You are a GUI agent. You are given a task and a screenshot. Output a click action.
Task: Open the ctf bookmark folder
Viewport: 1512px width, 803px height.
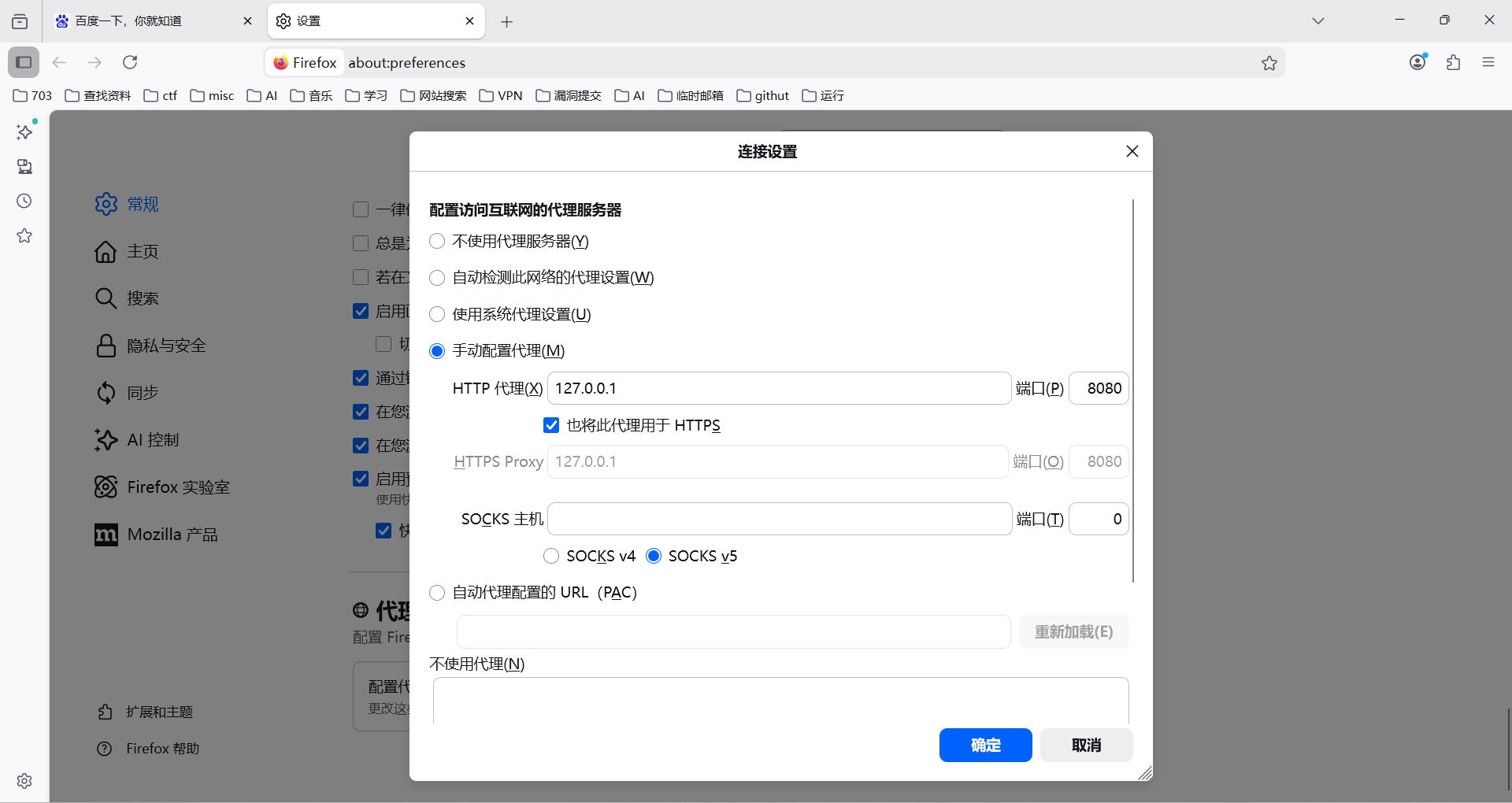pyautogui.click(x=161, y=96)
